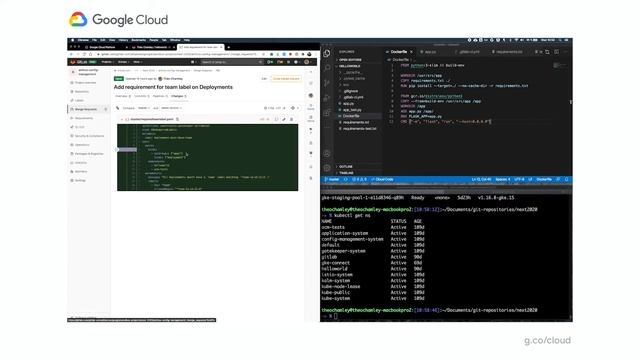640x360 pixels.
Task: Open Repository in GitLab sidebar
Action: pos(82,92)
